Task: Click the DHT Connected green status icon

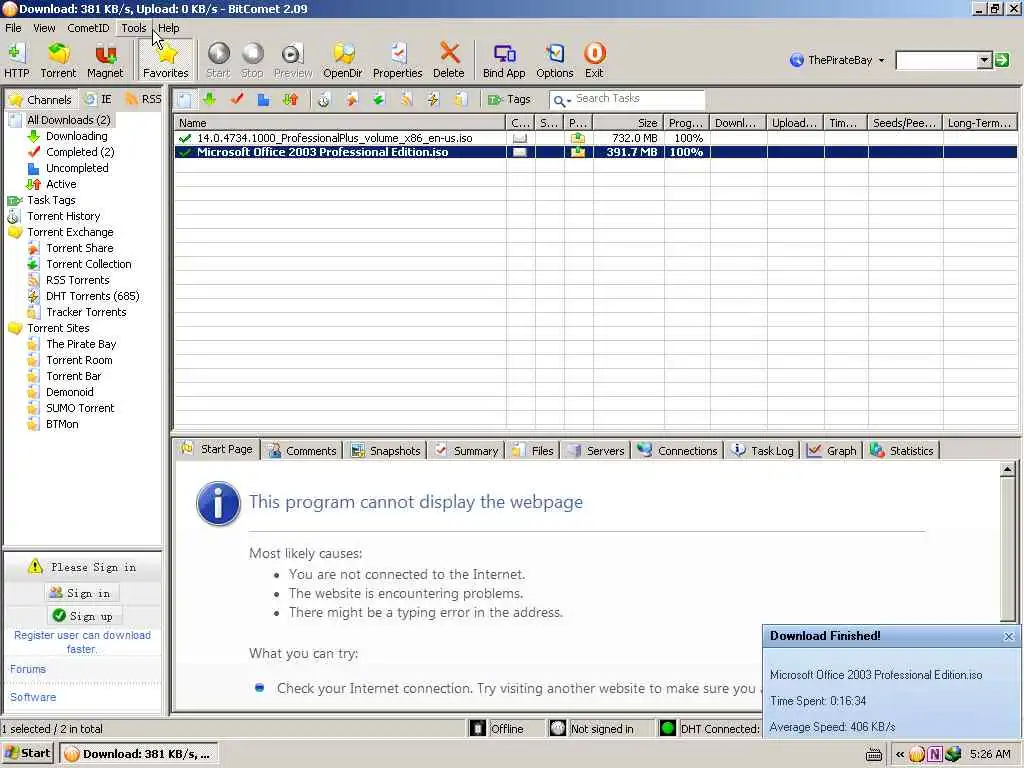Action: tap(667, 729)
